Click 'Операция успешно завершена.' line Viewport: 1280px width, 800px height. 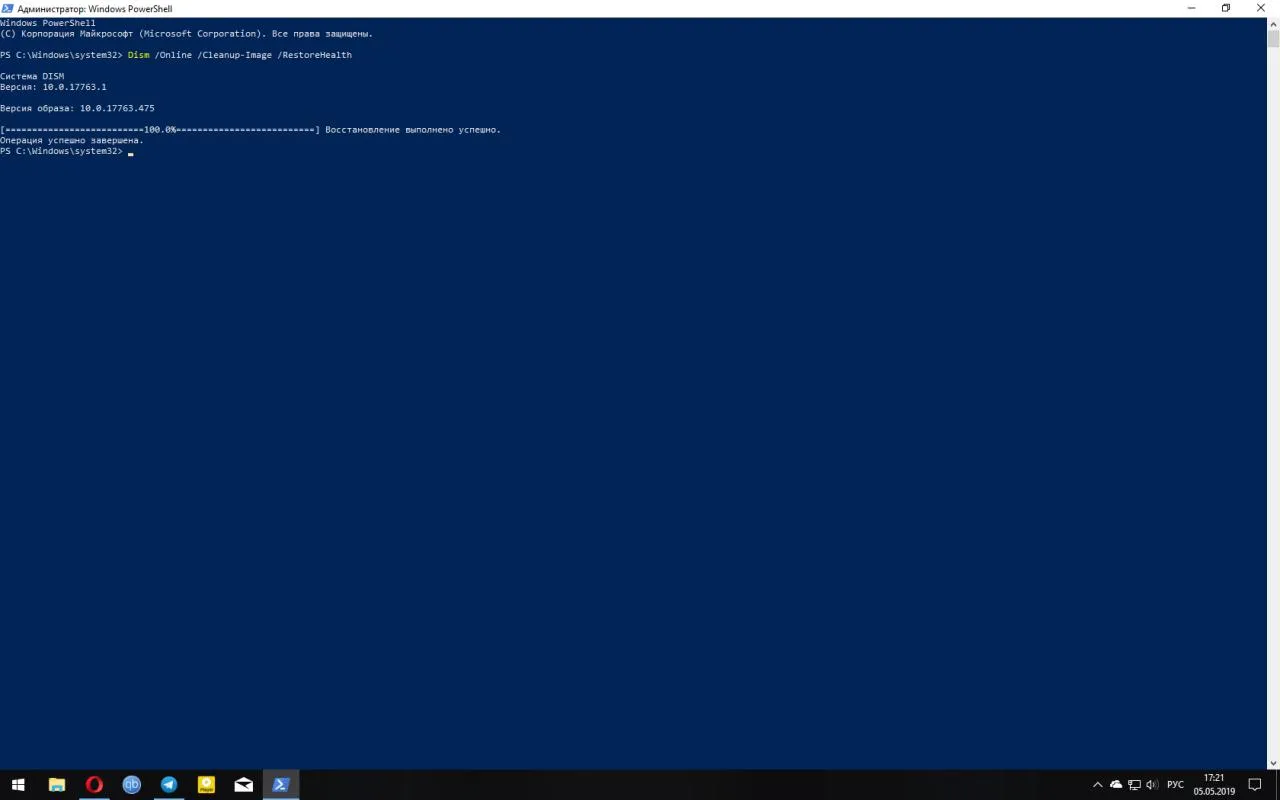tap(72, 140)
